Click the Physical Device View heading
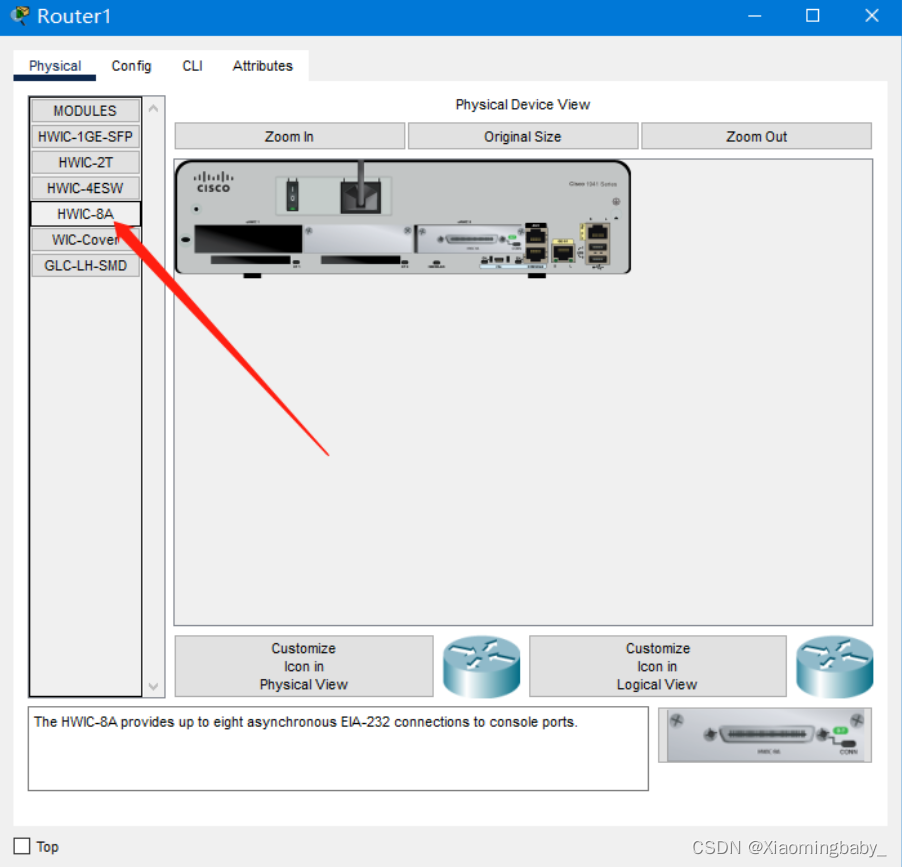902x867 pixels. pyautogui.click(x=522, y=104)
